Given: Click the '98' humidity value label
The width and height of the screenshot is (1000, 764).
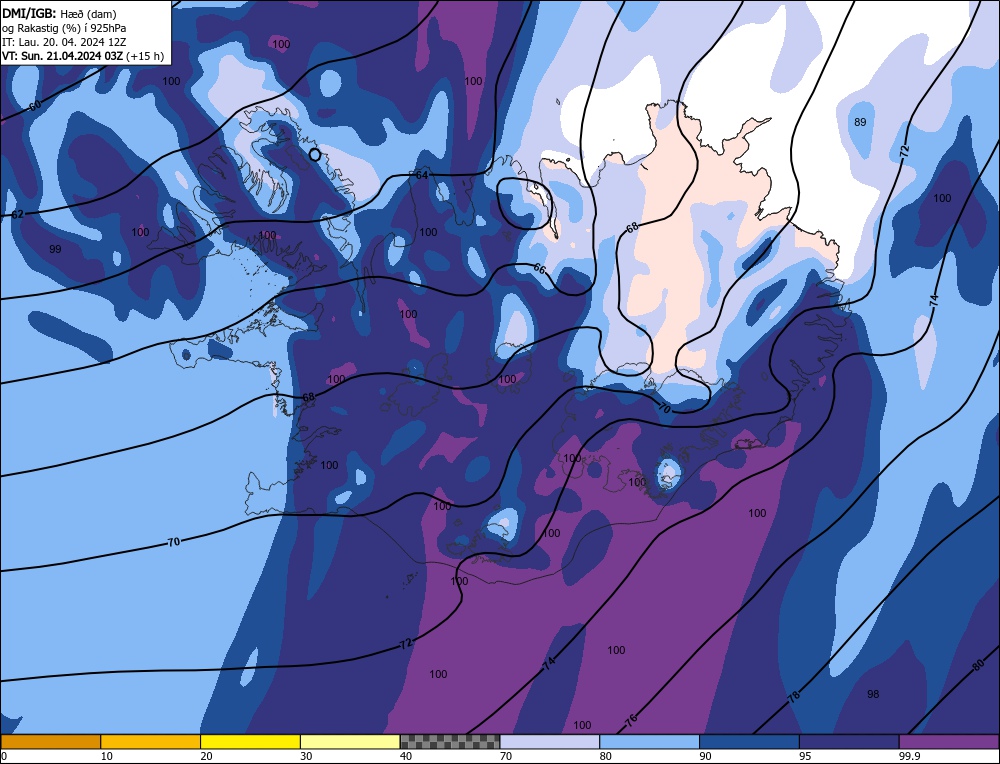Looking at the screenshot, I should (x=873, y=694).
